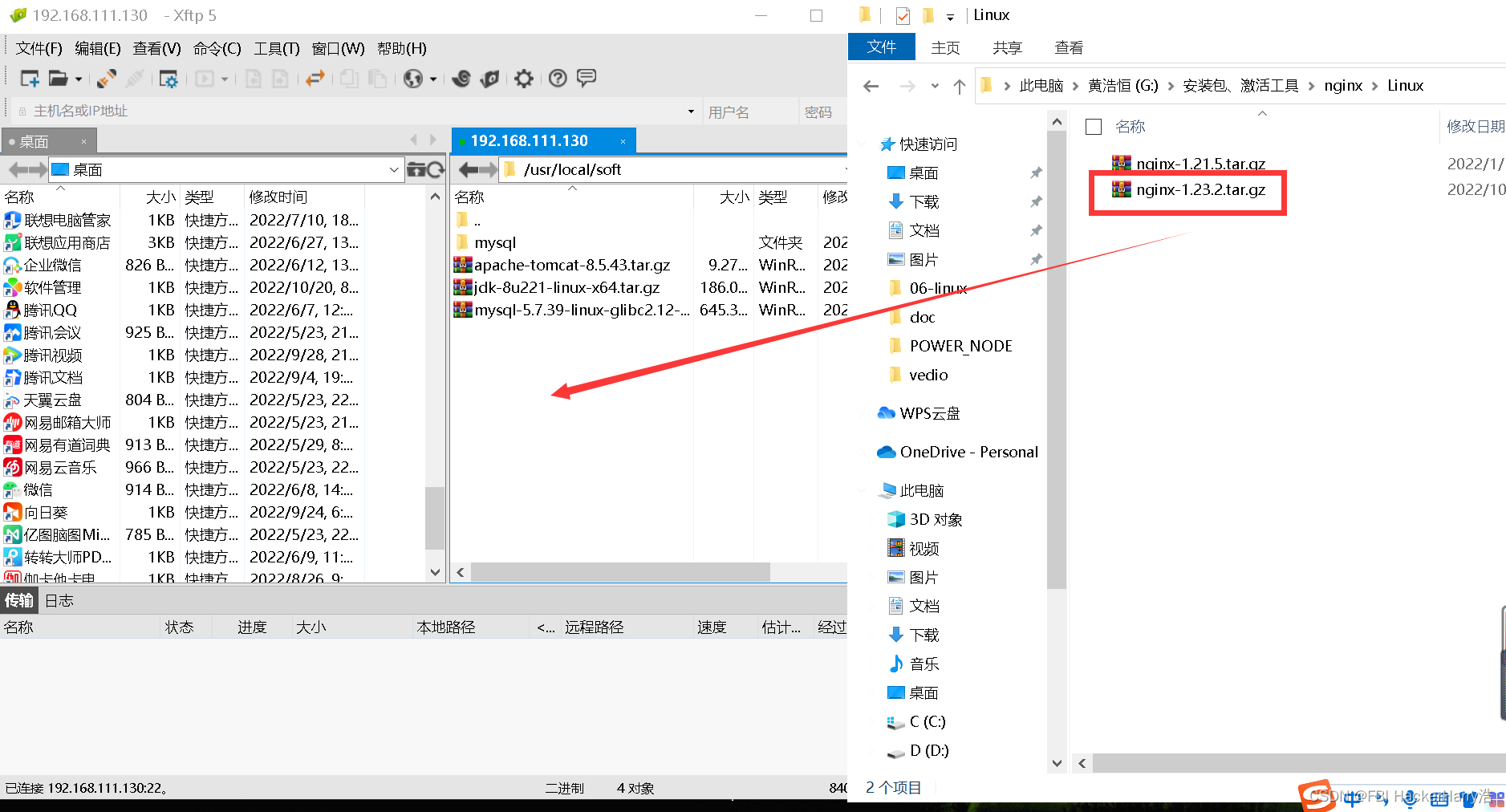Click the local pane parent-folder icon

click(416, 169)
